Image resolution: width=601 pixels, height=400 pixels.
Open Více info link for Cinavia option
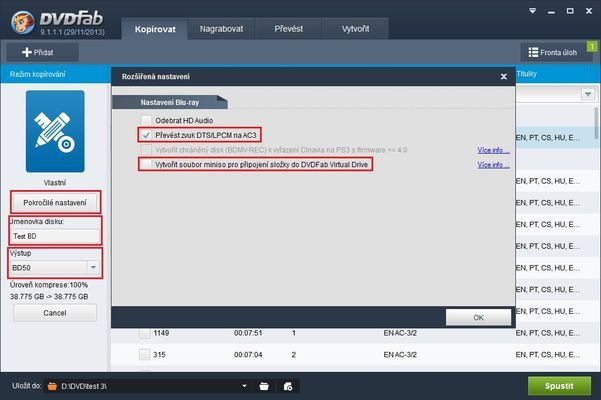[x=493, y=150]
